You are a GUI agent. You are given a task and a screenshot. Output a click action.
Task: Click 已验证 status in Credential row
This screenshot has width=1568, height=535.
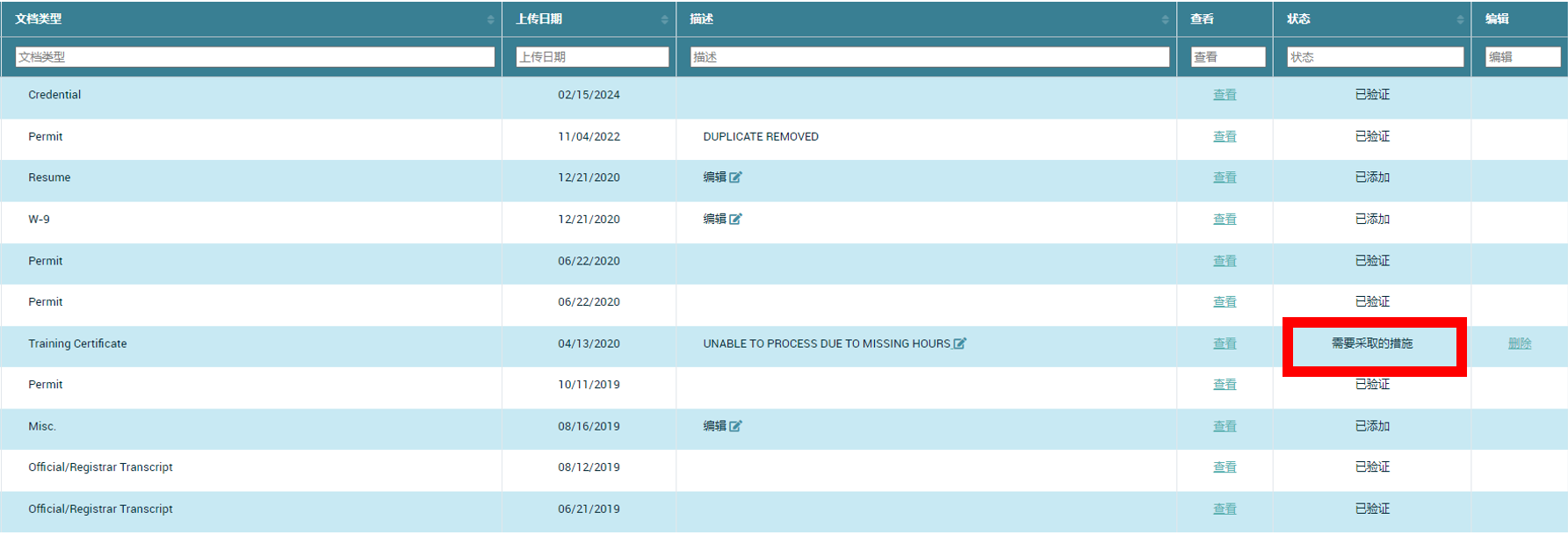(1372, 95)
